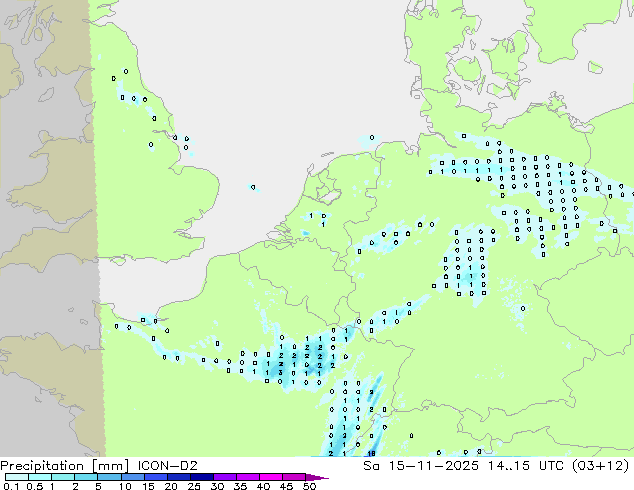Click the '[mm]' unit label
Screen dimensions: 634x490
point(110,466)
